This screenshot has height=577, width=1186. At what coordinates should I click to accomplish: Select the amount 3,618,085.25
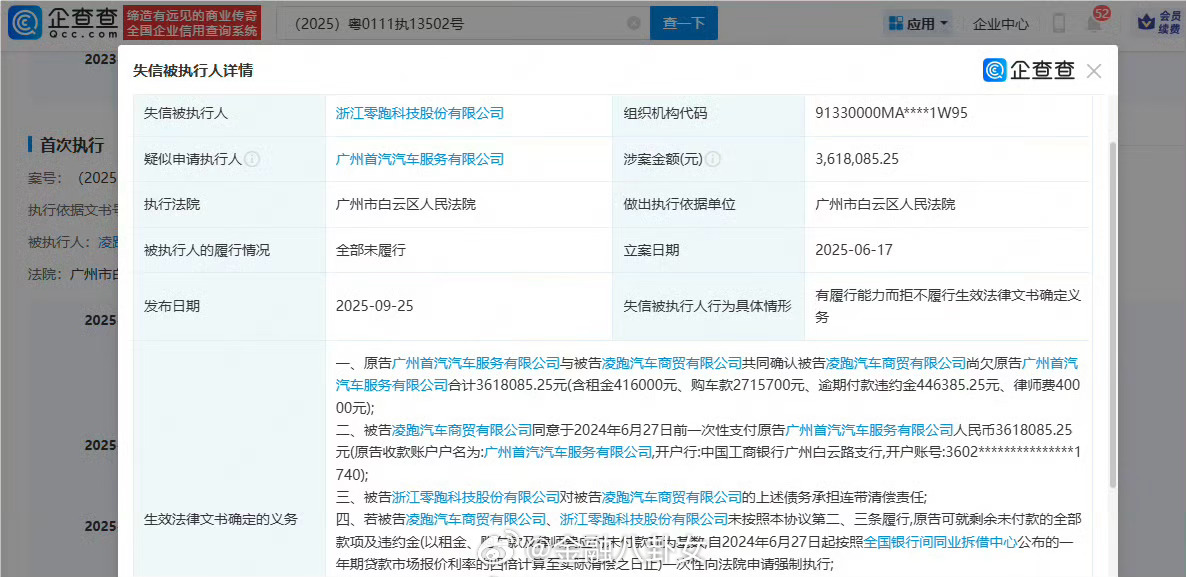(857, 159)
